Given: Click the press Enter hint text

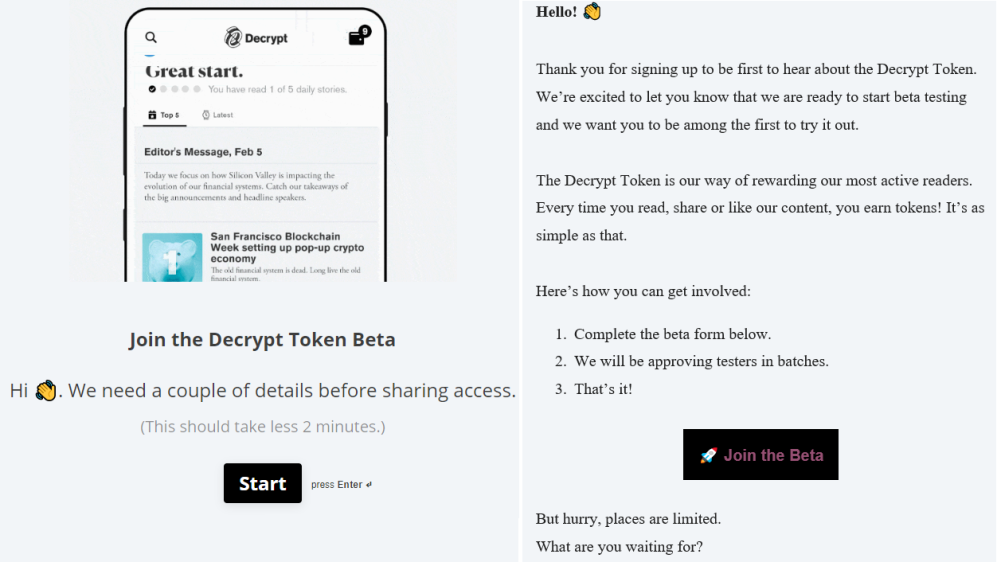Looking at the screenshot, I should [x=341, y=484].
